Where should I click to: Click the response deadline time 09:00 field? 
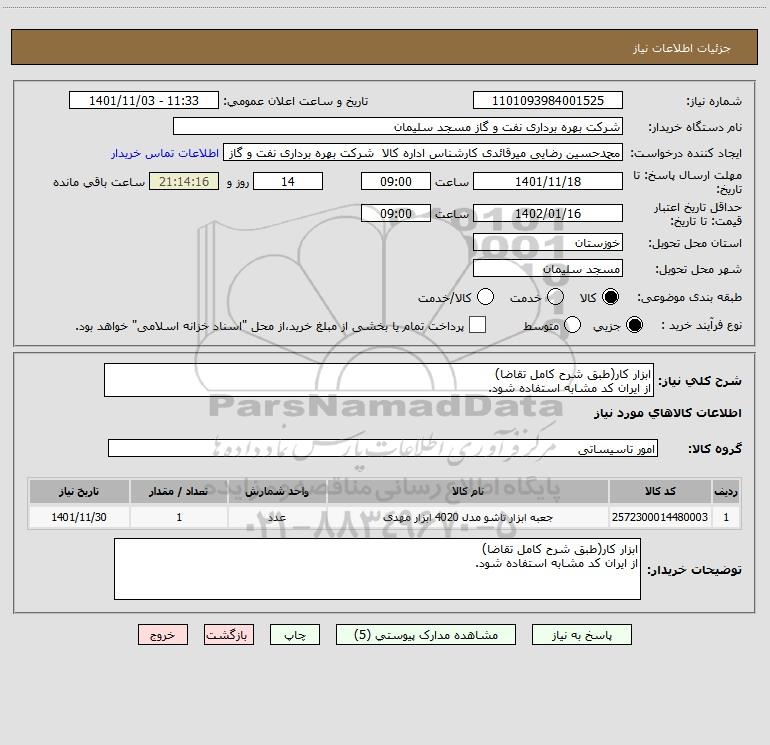[396, 181]
